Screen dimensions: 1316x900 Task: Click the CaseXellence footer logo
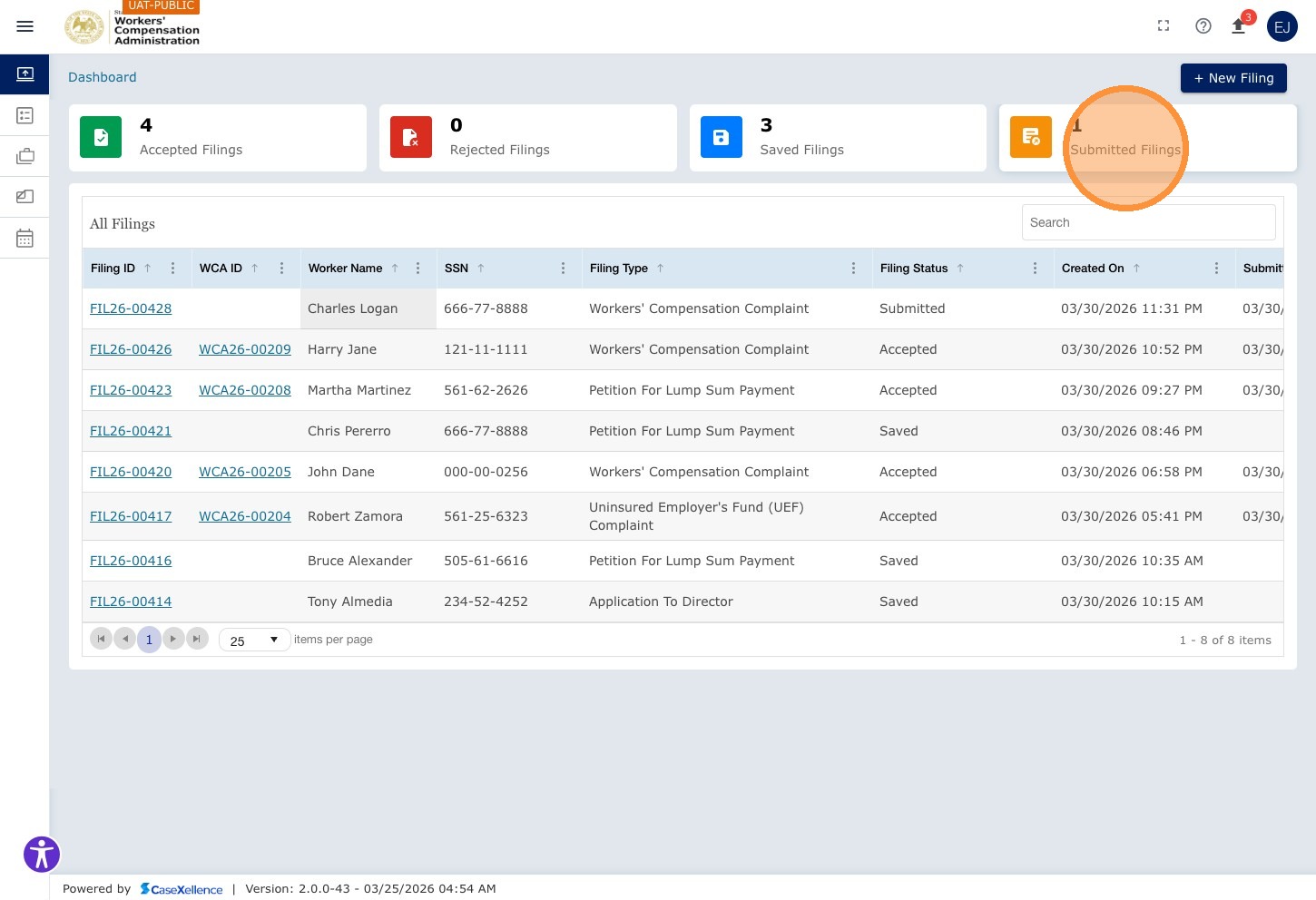coord(182,889)
